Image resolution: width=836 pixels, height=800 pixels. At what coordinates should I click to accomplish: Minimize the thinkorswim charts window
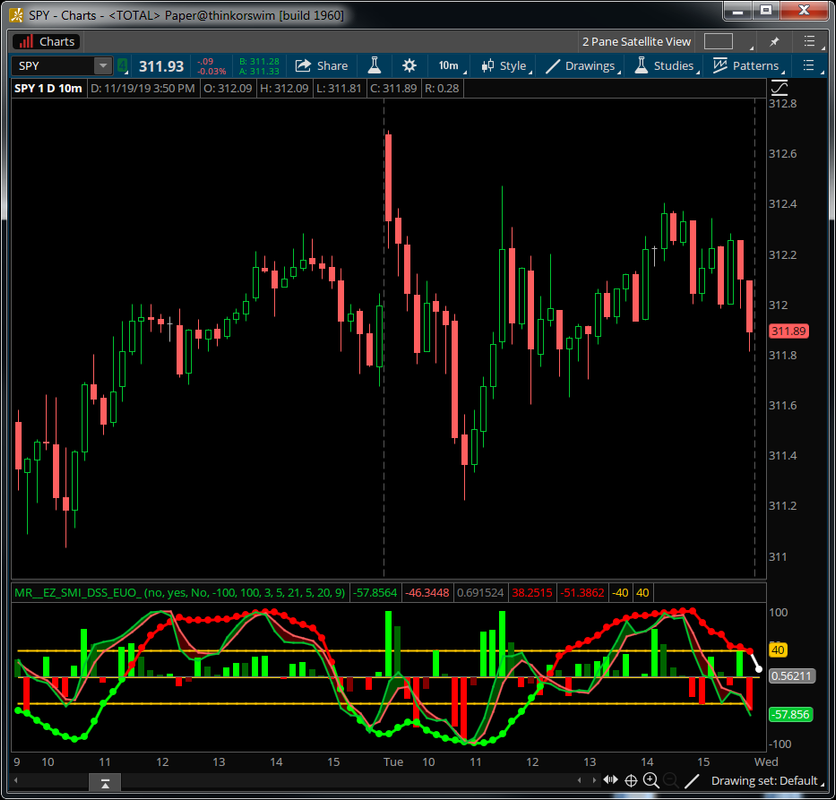tap(738, 11)
